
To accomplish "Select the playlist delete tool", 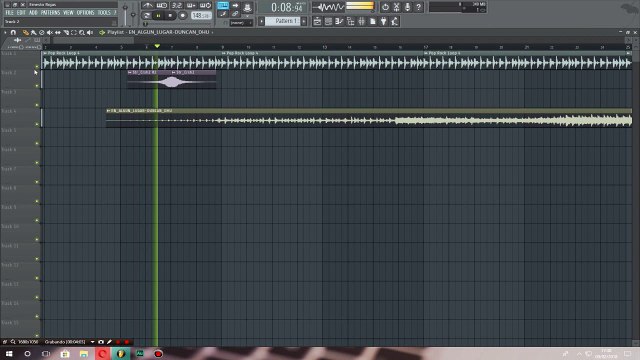I will coord(42,32).
